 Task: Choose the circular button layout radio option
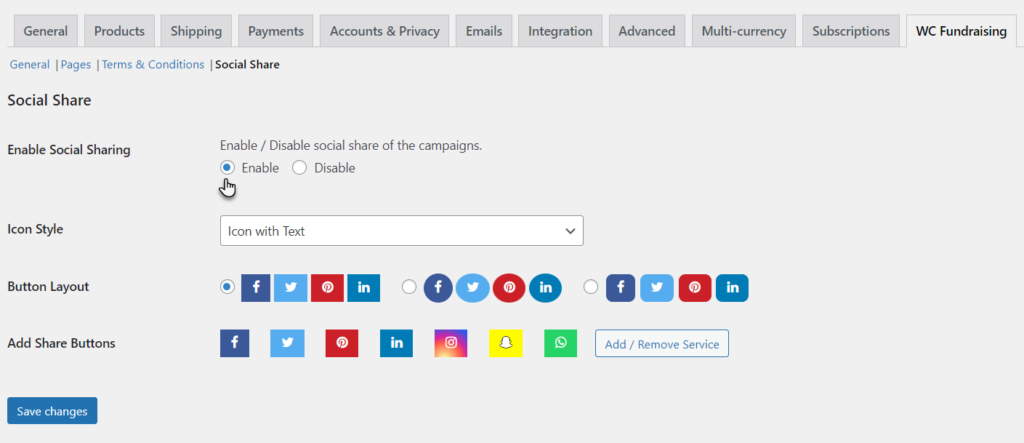[409, 287]
